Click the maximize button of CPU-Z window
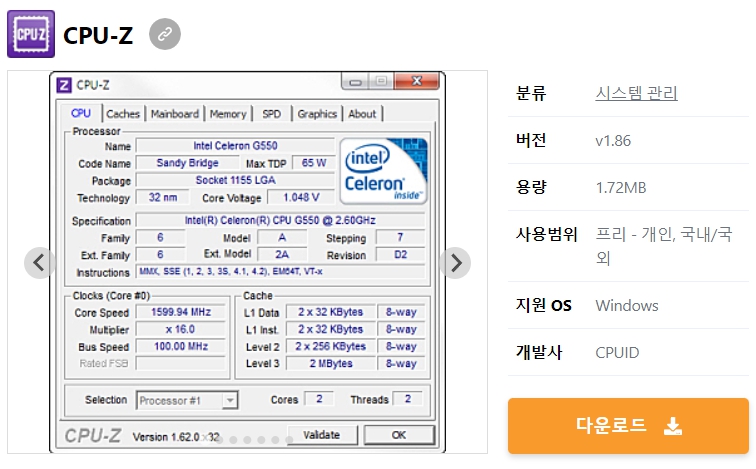756x469 pixels. tap(381, 81)
